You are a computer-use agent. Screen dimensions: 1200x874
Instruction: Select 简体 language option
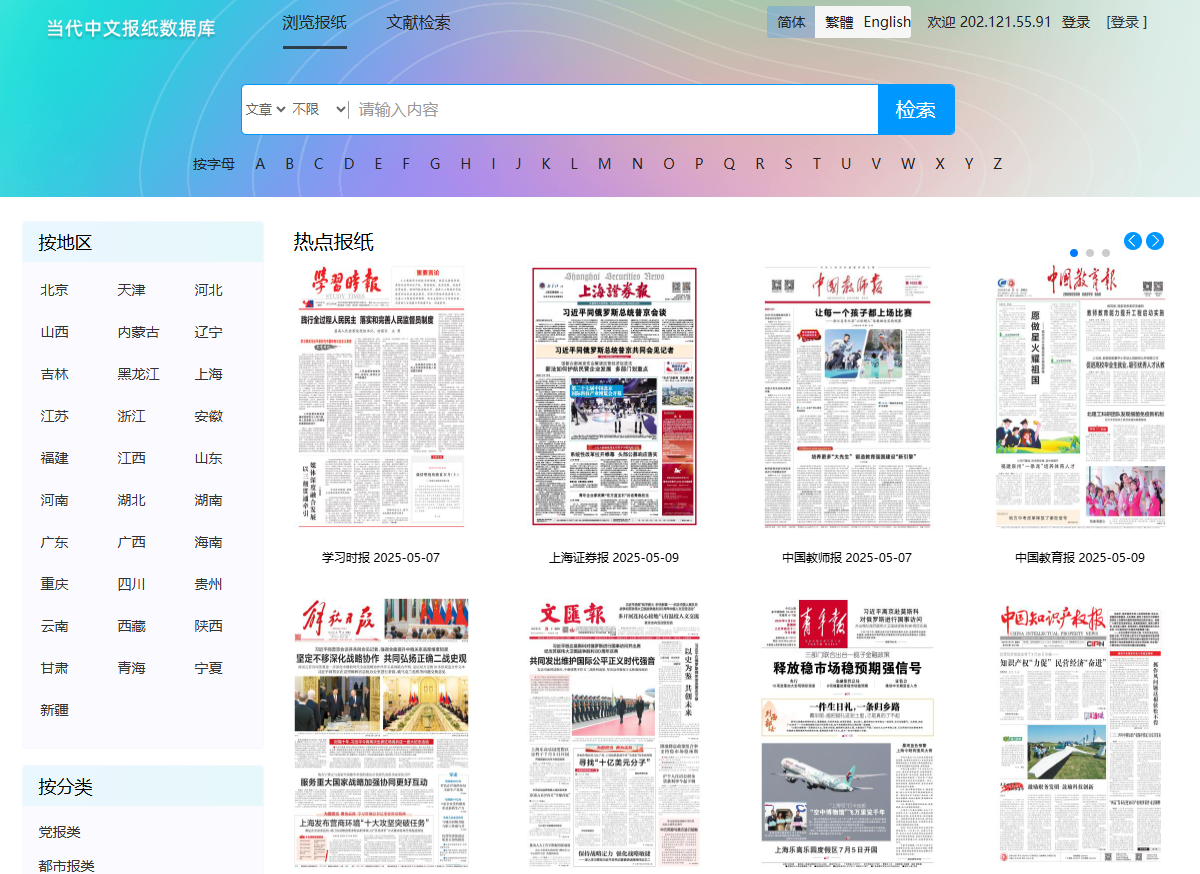point(791,22)
